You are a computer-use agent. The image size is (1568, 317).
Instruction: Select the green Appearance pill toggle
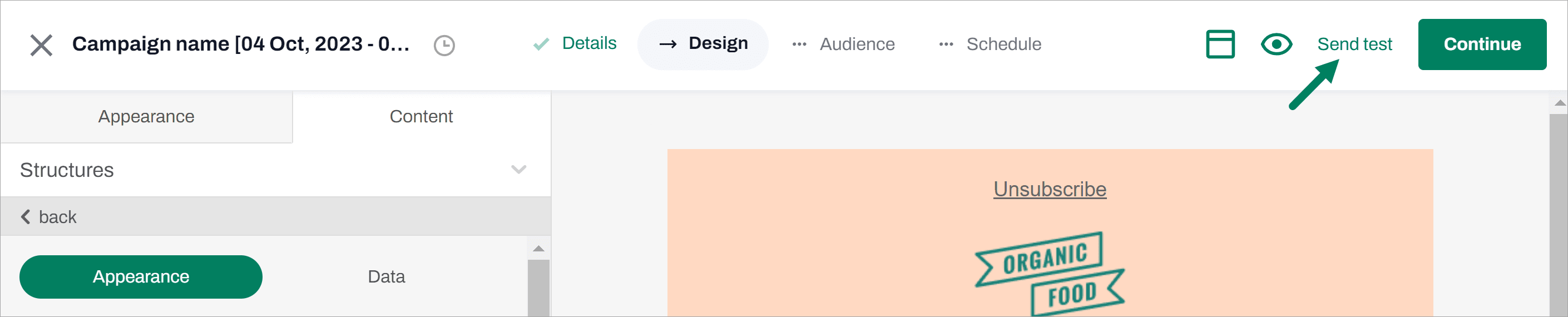tap(141, 277)
